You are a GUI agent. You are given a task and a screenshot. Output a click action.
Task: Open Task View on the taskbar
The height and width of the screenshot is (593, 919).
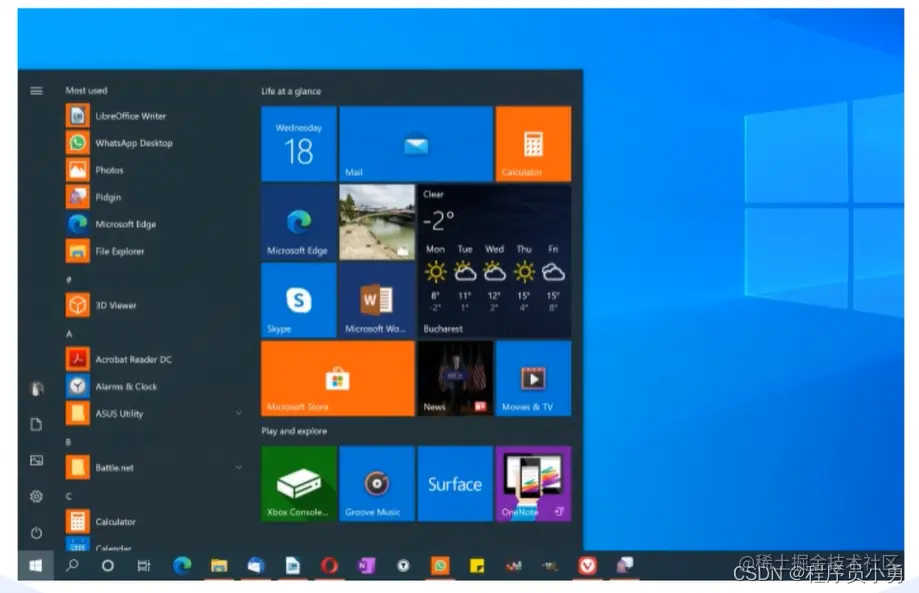(144, 565)
